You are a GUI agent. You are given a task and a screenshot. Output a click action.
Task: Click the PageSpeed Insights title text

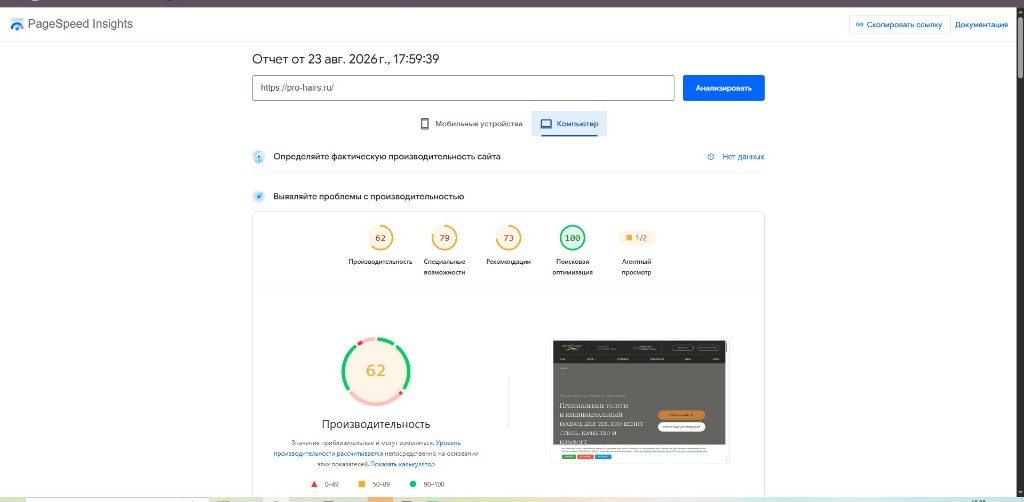click(x=80, y=24)
